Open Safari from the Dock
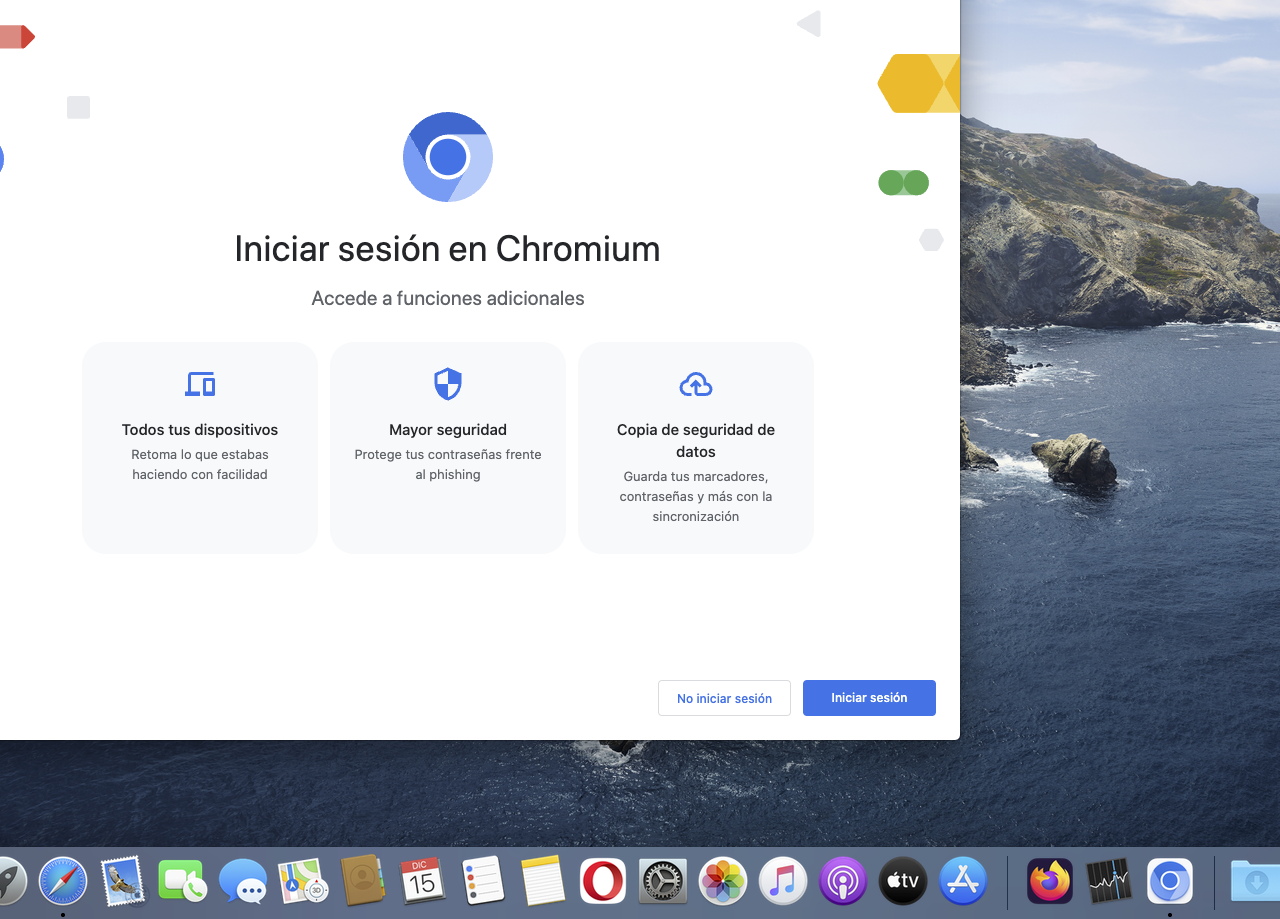The image size is (1280, 919). click(63, 882)
